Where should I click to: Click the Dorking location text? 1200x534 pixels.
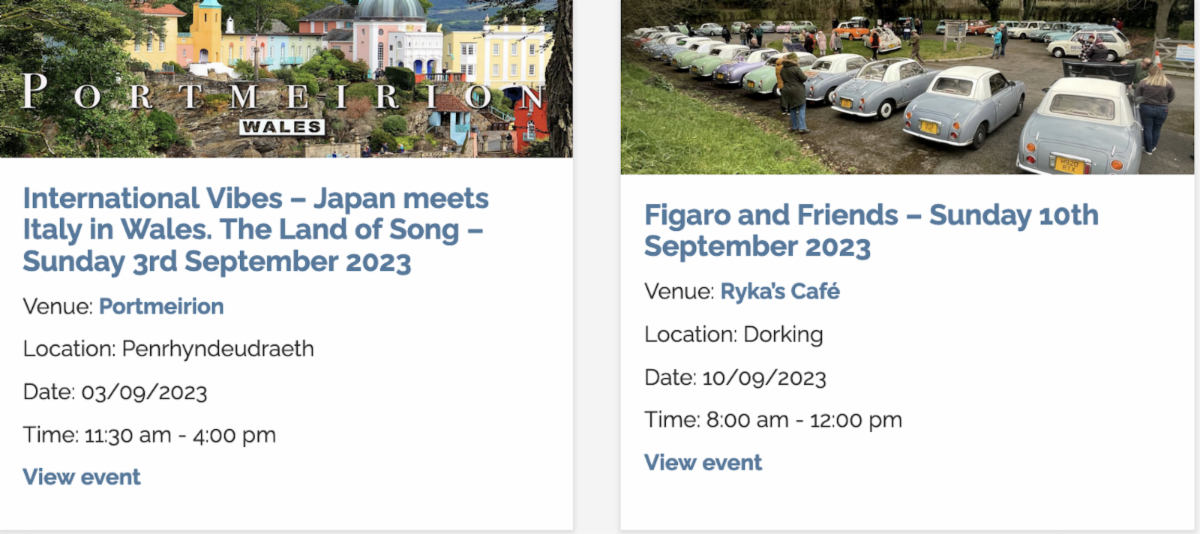(783, 334)
